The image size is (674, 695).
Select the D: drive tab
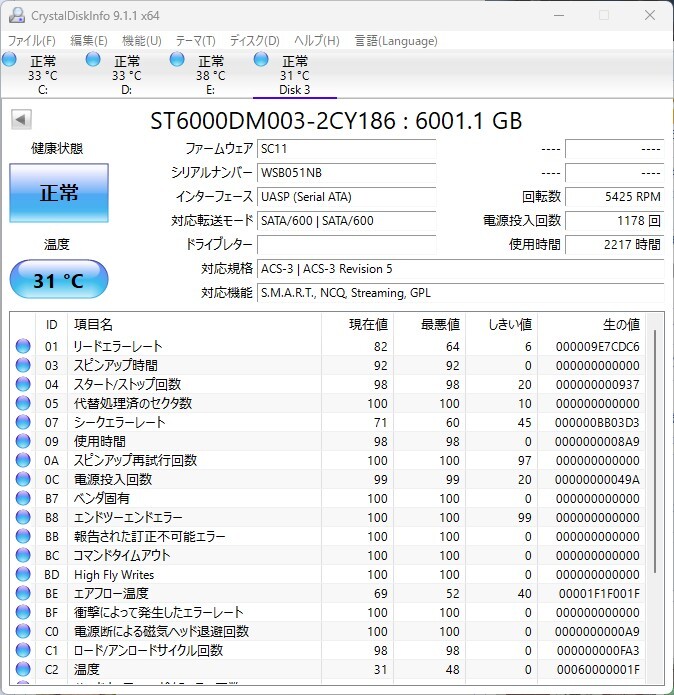click(x=126, y=75)
